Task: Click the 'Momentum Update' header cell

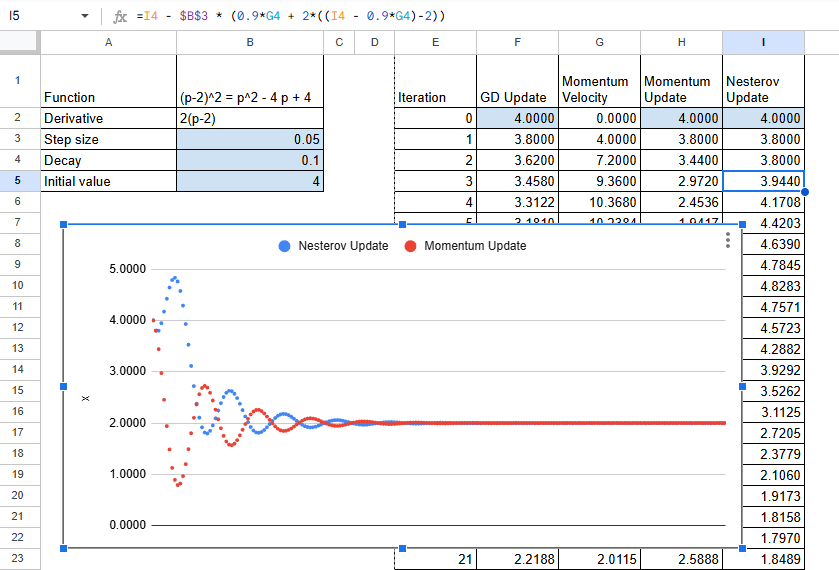Action: tap(682, 81)
